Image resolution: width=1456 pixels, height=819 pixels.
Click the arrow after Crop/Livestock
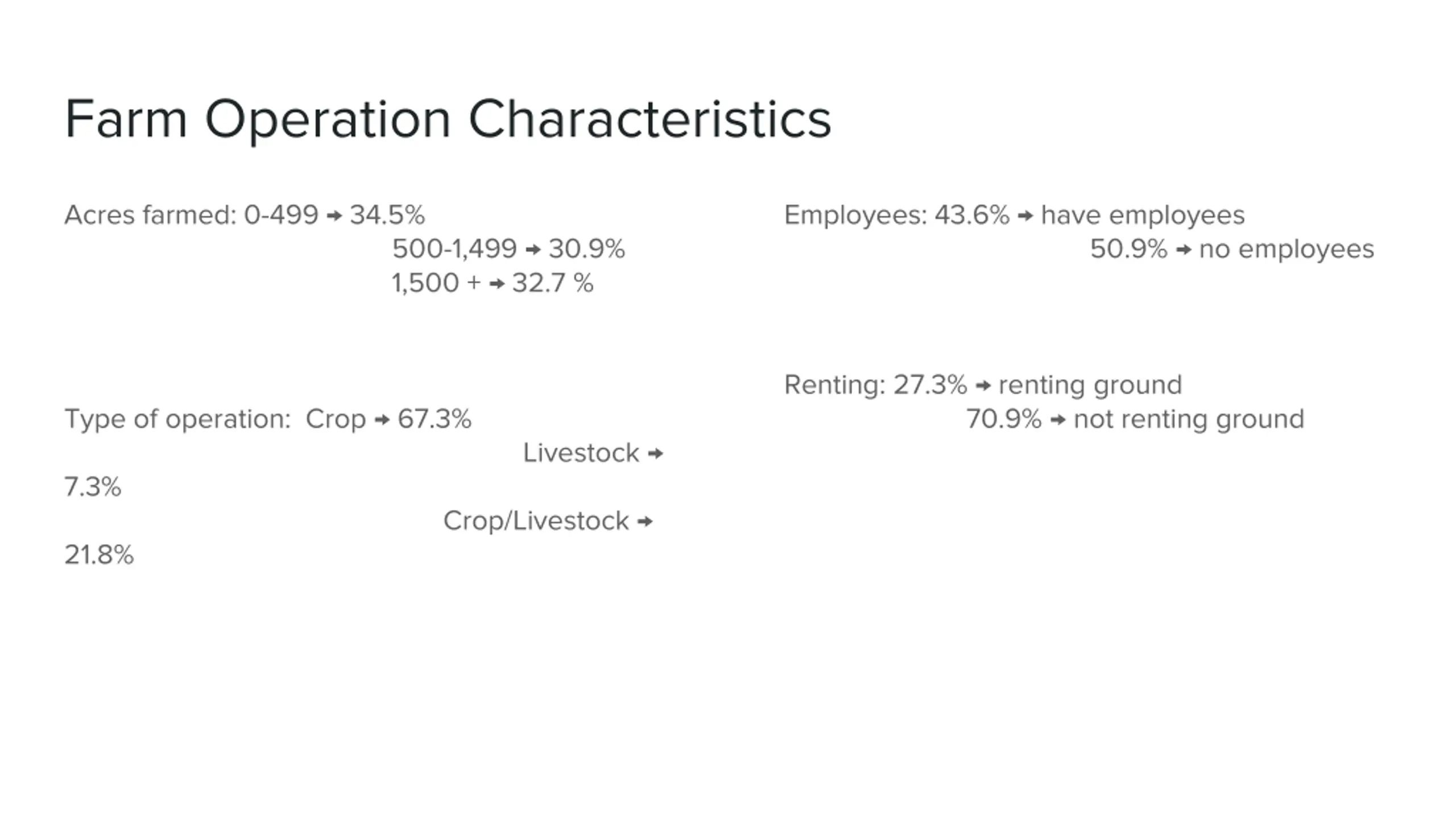click(x=645, y=522)
